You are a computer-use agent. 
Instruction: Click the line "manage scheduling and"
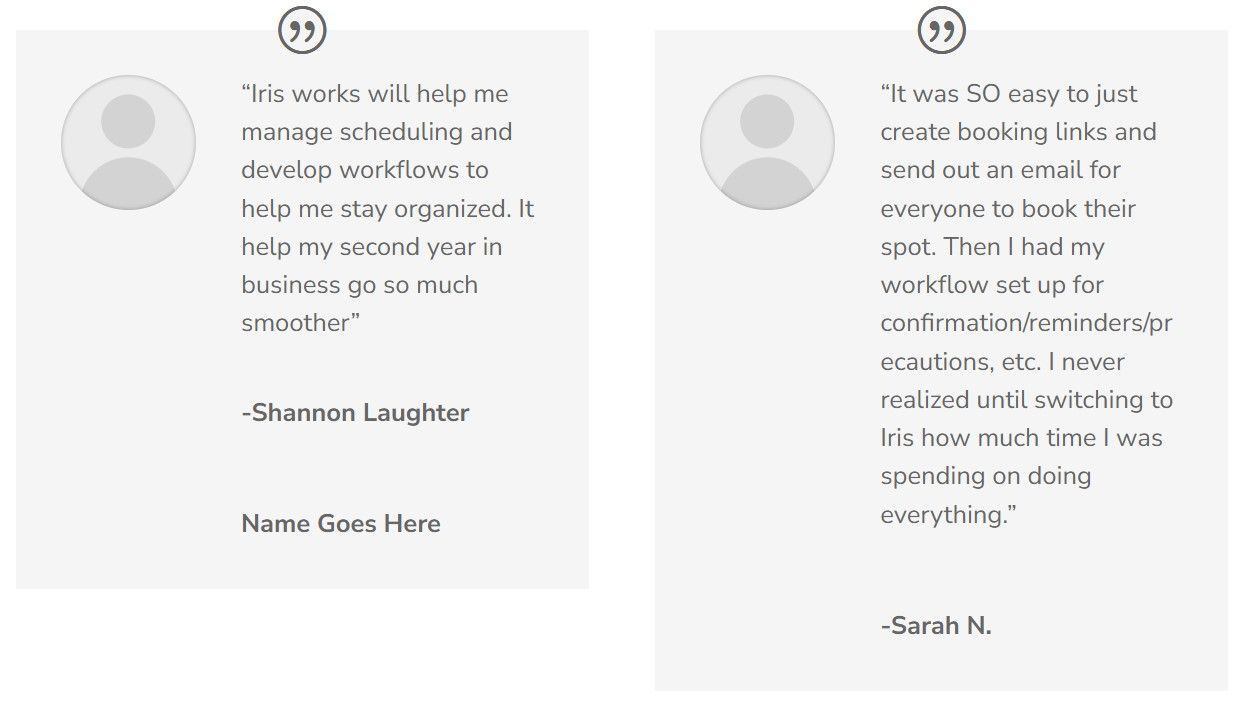377,132
